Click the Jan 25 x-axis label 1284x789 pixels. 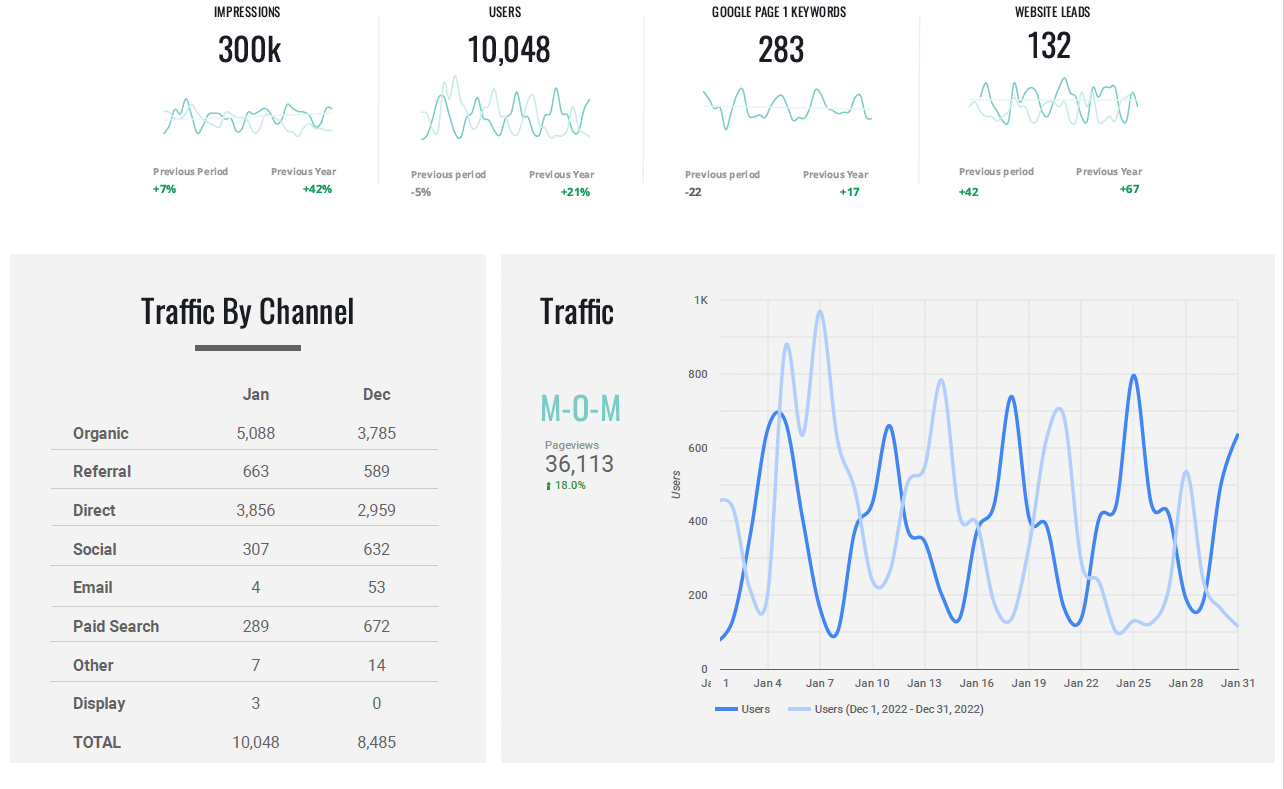[1134, 683]
